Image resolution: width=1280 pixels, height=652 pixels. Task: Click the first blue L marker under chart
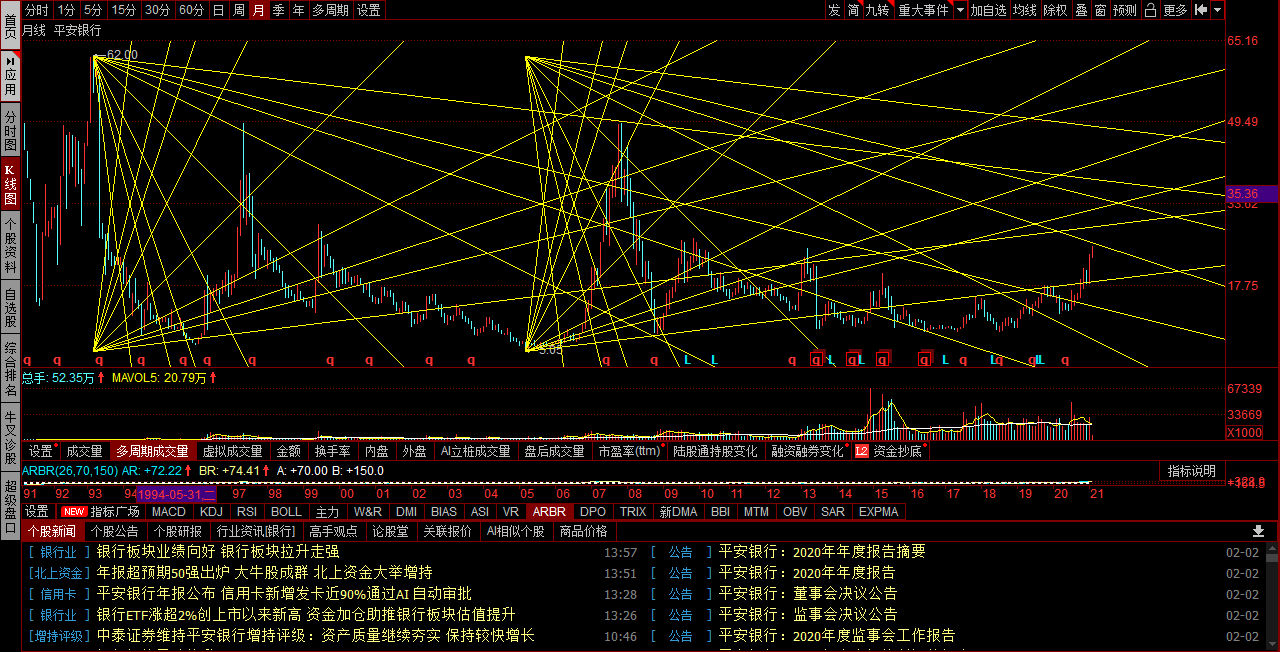coord(687,360)
